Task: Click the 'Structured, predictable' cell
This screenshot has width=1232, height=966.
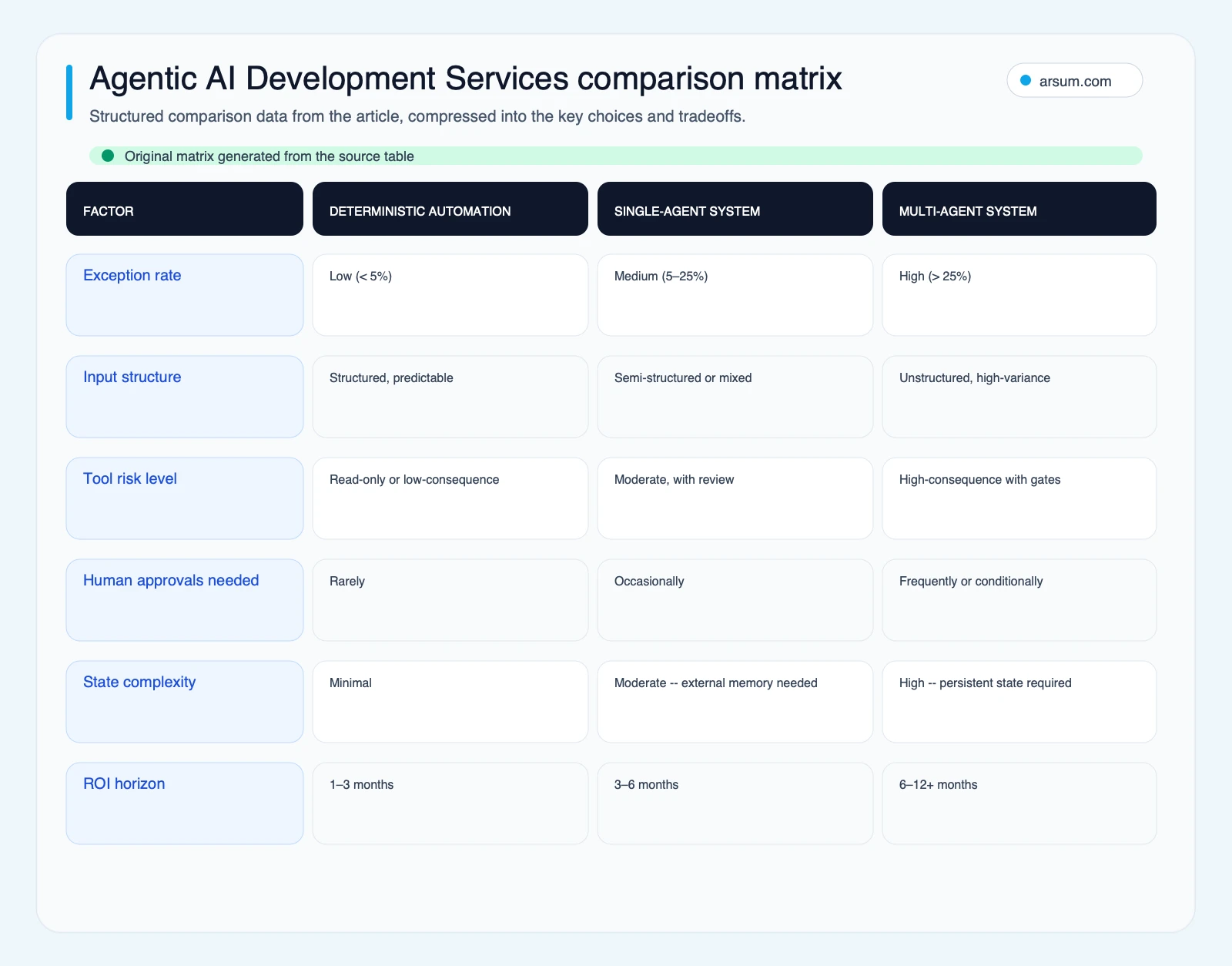Action: 450,397
